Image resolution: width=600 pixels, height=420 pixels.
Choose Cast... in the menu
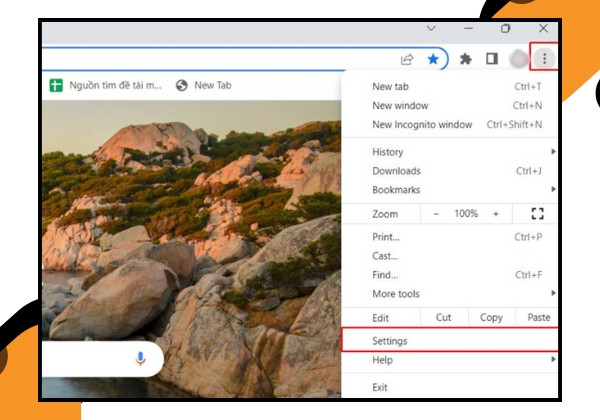[450, 256]
